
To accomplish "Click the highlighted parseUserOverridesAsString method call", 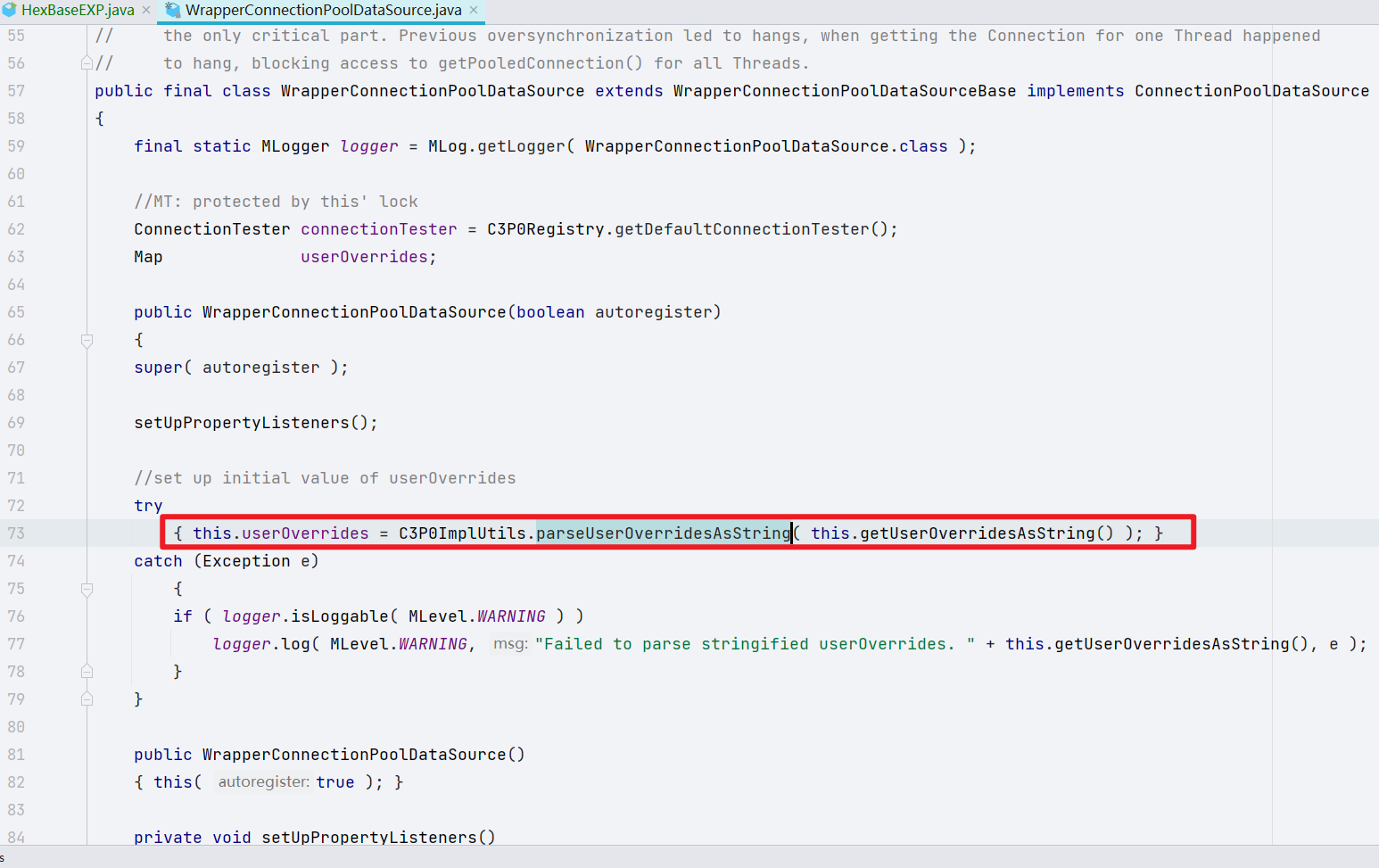I will click(663, 533).
